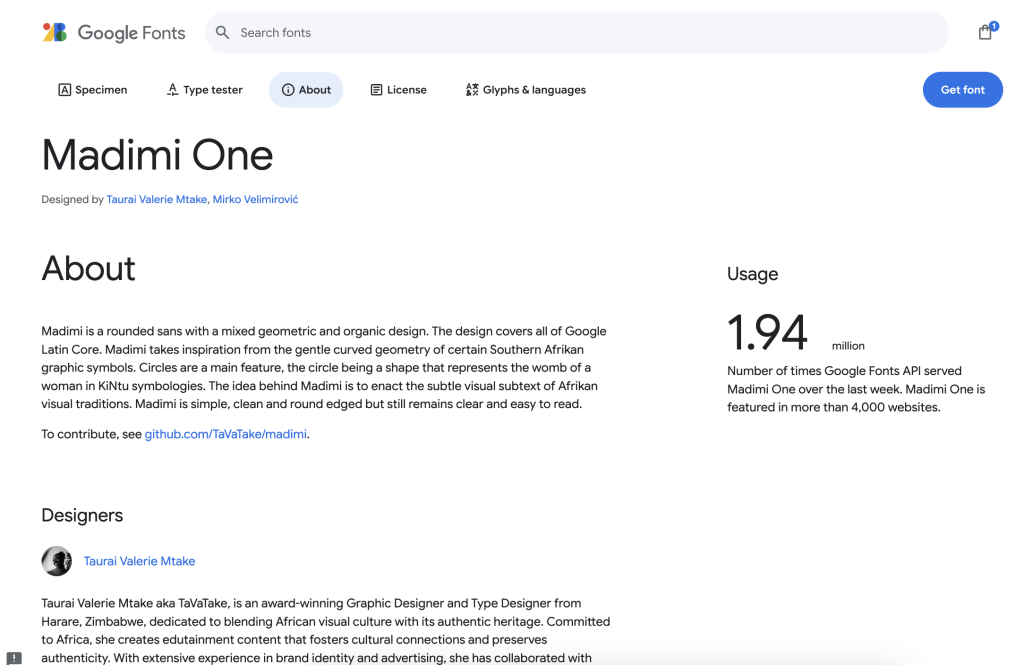This screenshot has height=665, width=1024.
Task: Click Taurai Valerie Mtake name in Designers
Action: [x=139, y=561]
